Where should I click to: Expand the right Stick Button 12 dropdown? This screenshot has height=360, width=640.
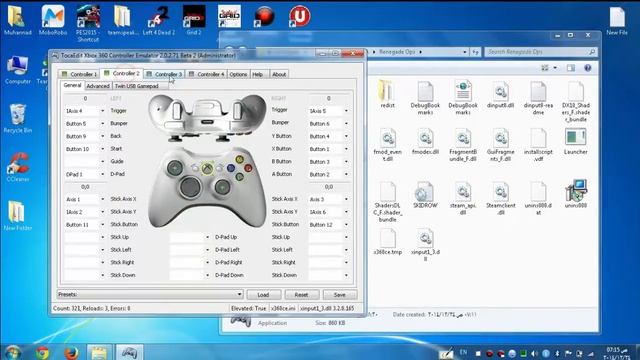346,224
